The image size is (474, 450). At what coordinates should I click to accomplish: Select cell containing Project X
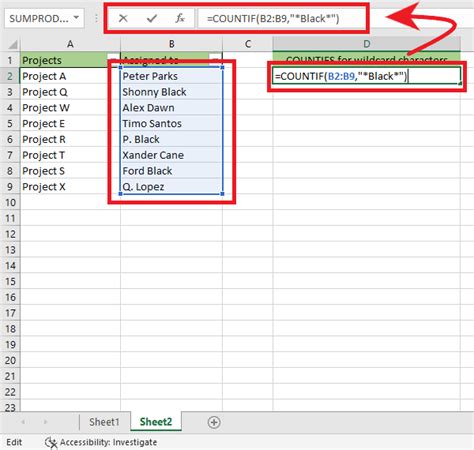pos(70,187)
